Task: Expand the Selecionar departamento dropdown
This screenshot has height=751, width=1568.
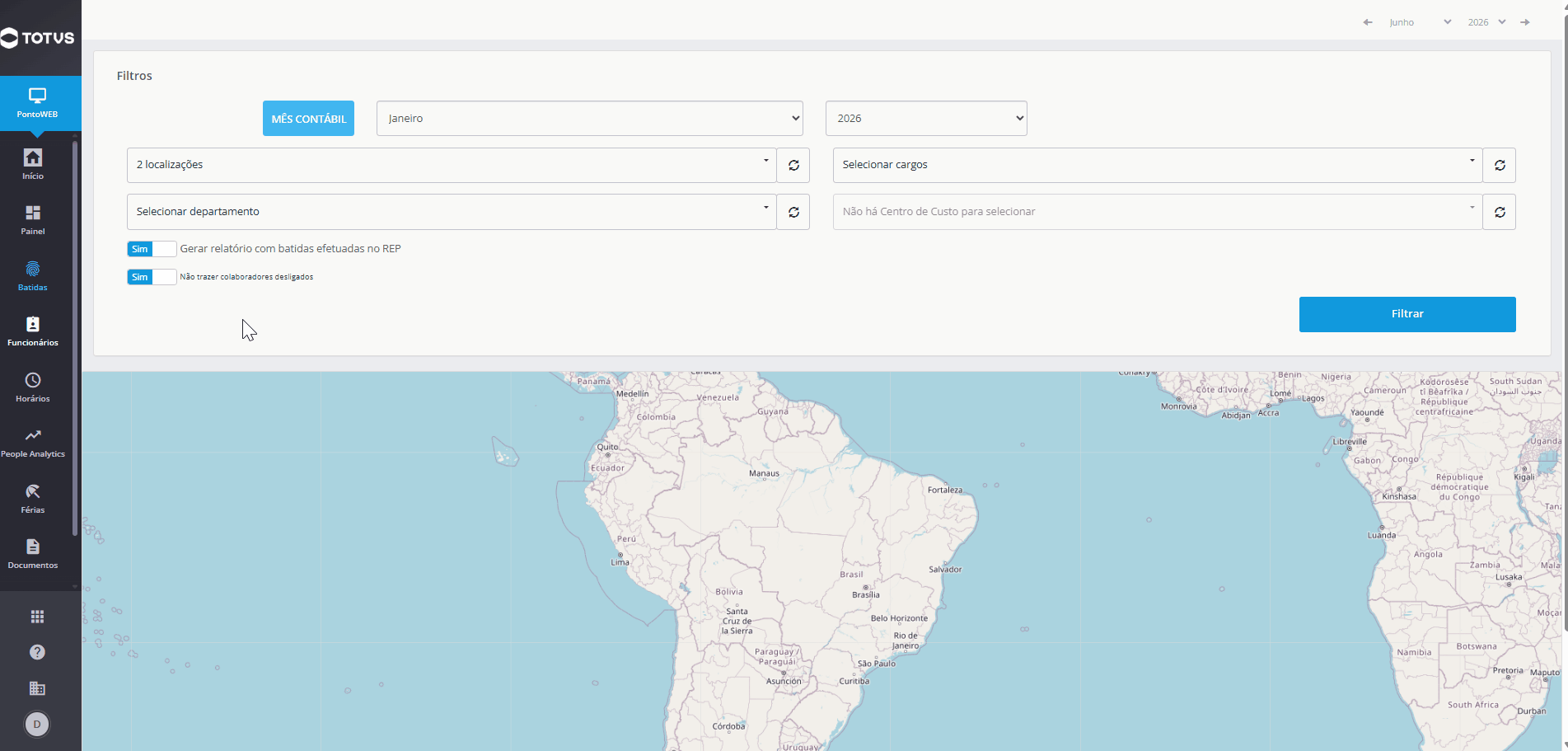Action: pos(452,212)
